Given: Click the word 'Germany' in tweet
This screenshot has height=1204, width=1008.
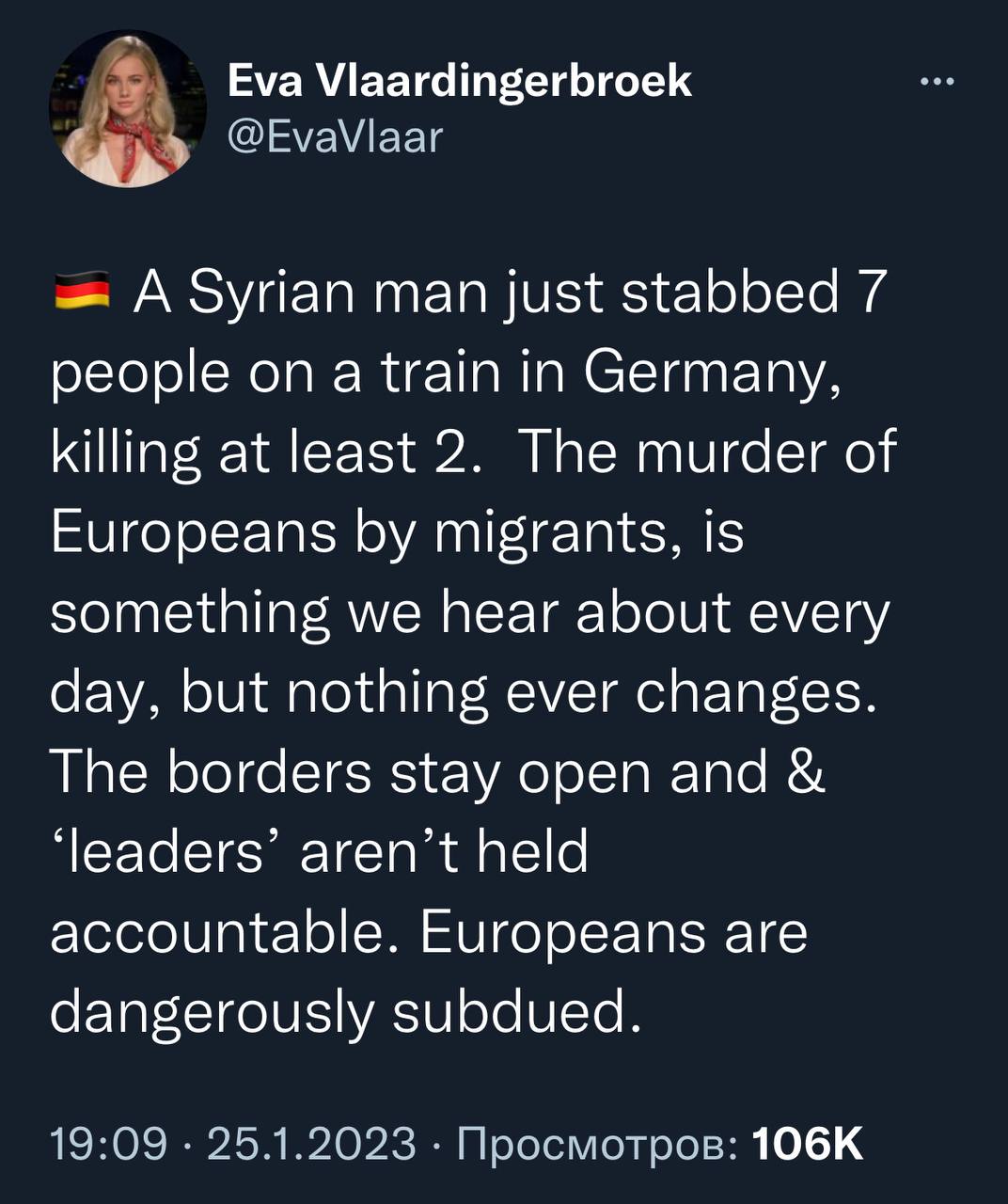Looking at the screenshot, I should point(707,373).
